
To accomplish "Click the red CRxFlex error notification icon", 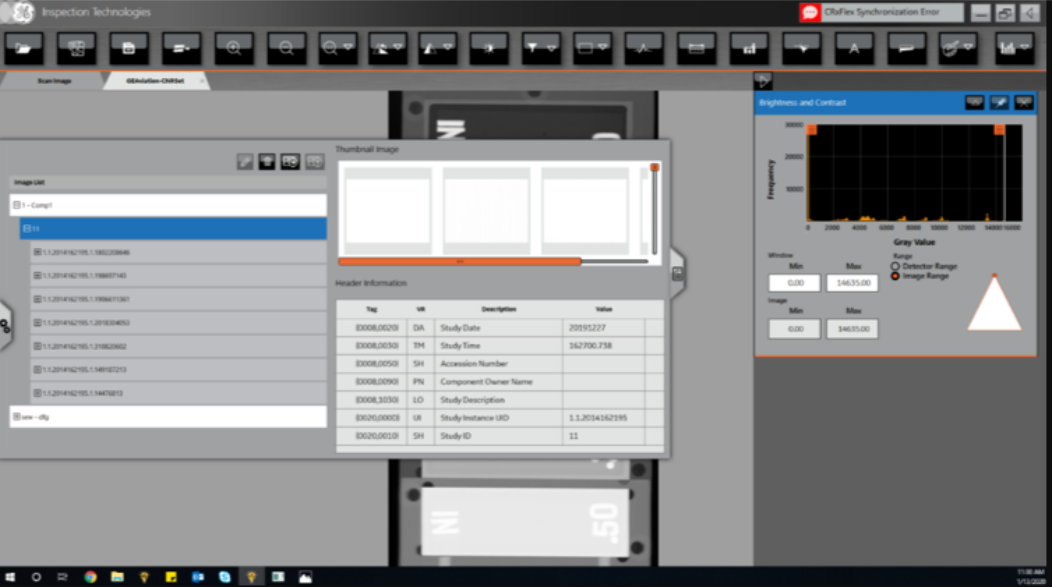I will (x=811, y=13).
